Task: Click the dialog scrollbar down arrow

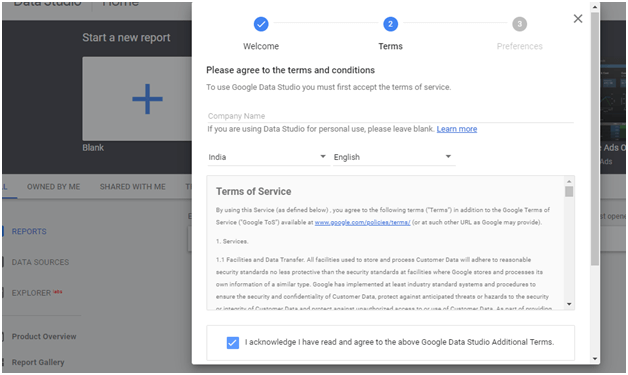Action: click(595, 359)
